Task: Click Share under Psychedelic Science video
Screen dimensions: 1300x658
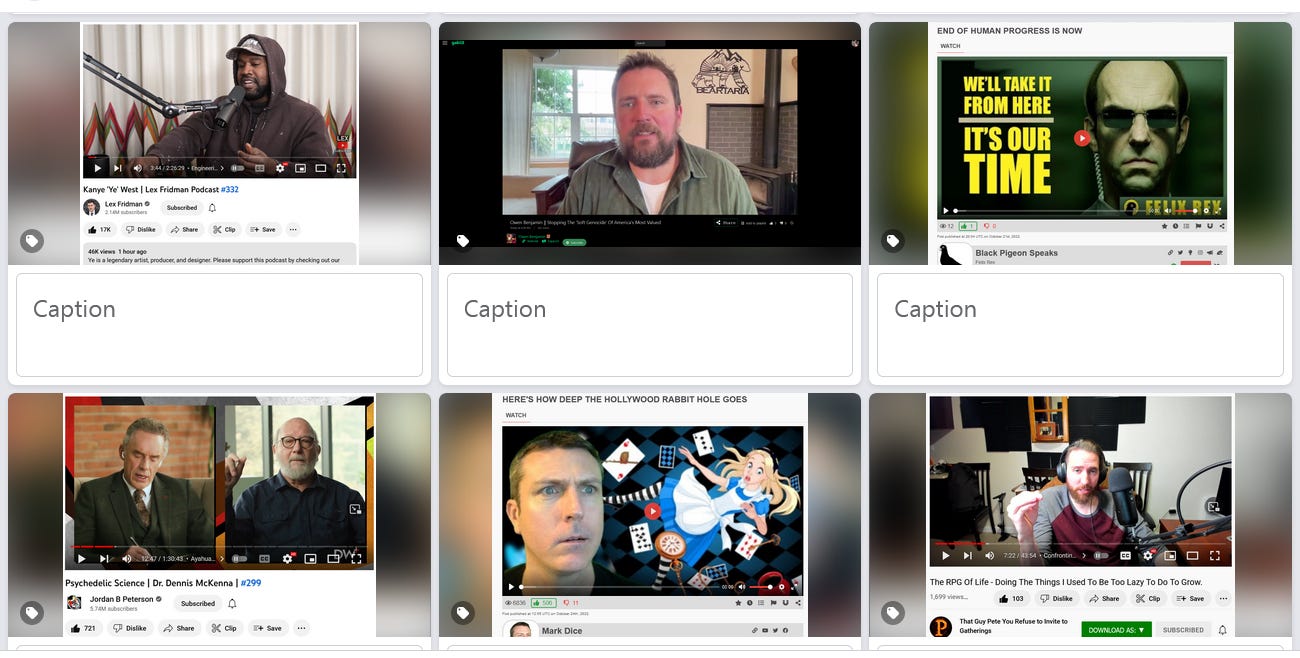Action: (x=178, y=628)
